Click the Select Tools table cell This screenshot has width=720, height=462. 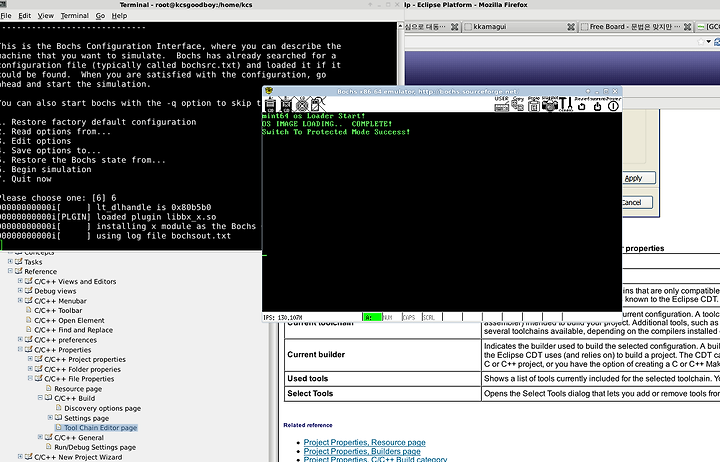tap(383, 394)
